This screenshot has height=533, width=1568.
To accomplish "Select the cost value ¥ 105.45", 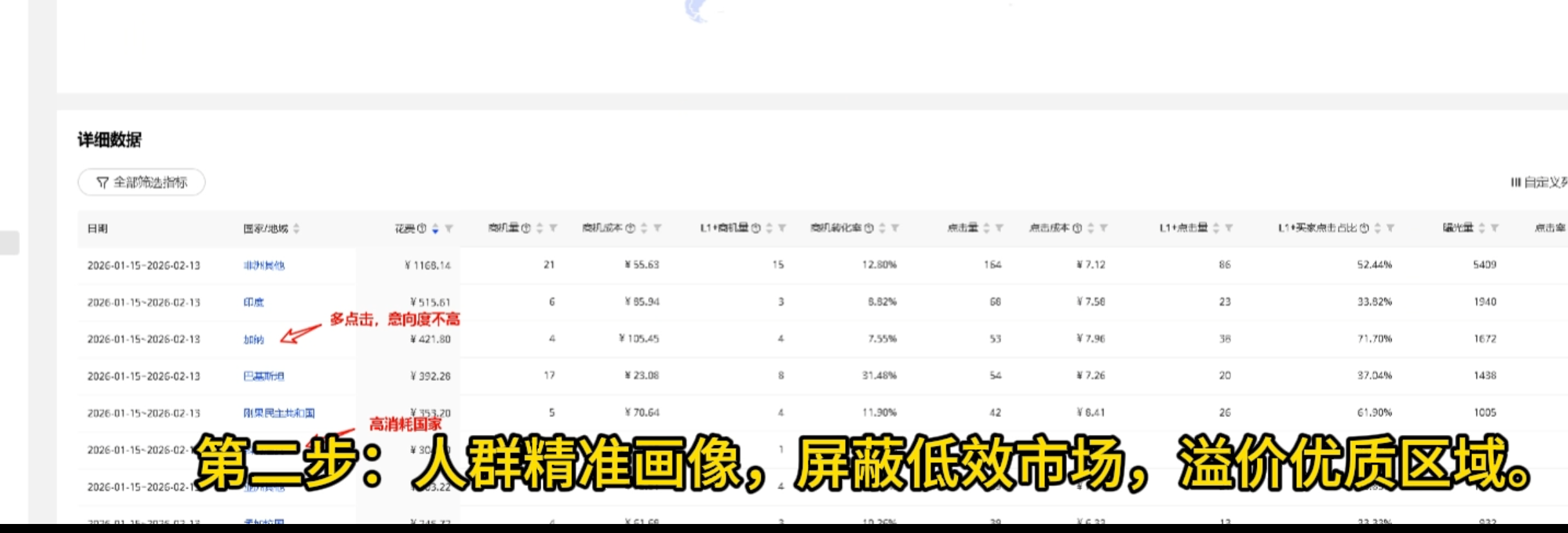I will point(639,339).
